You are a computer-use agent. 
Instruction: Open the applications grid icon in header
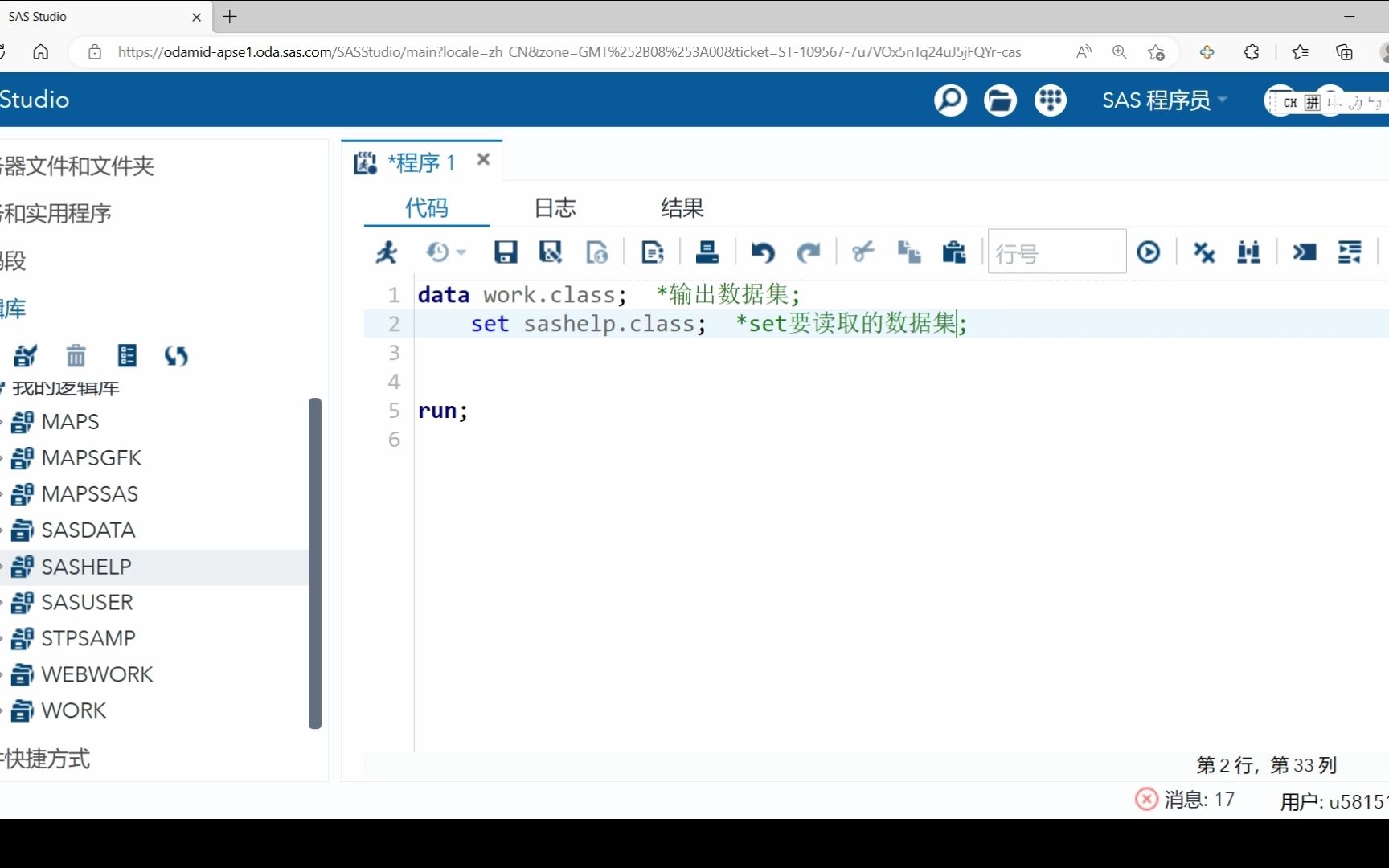click(x=1050, y=100)
